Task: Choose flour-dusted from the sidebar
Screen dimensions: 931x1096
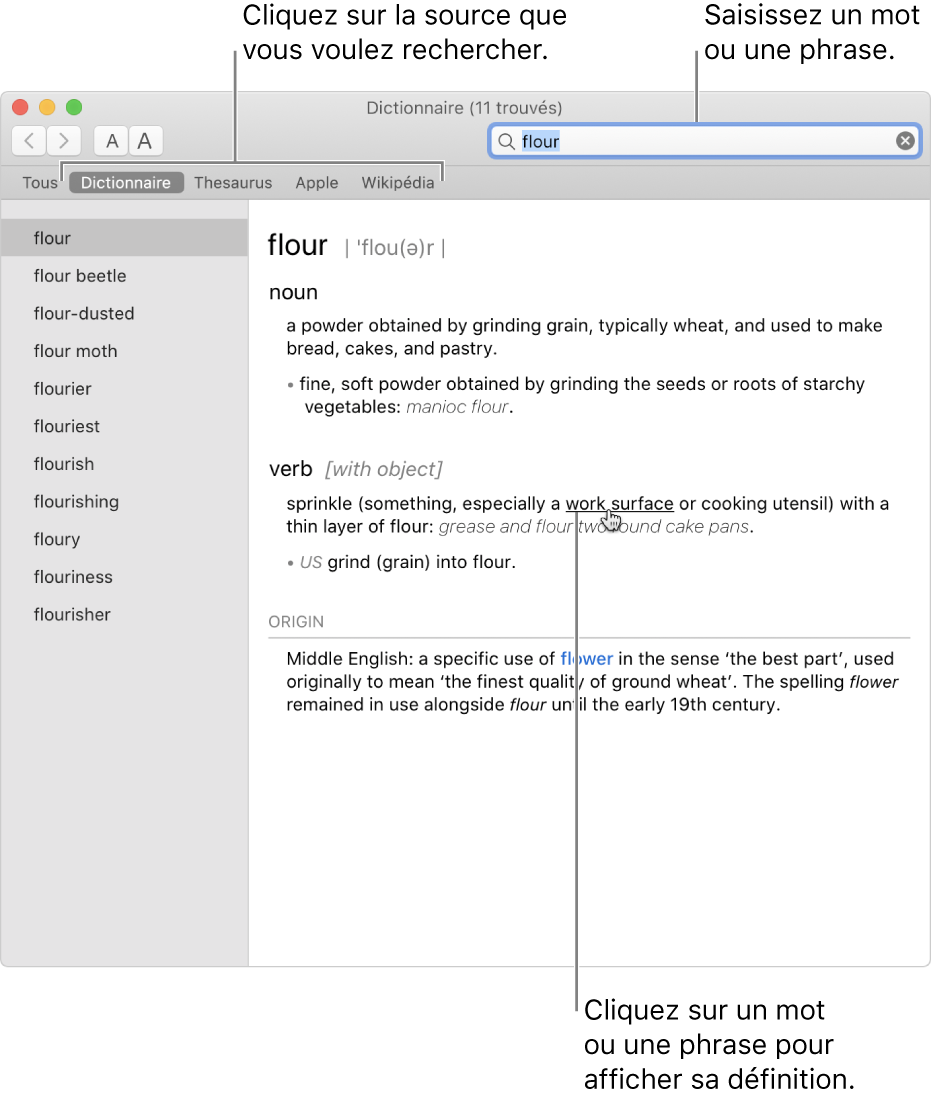Action: point(84,314)
